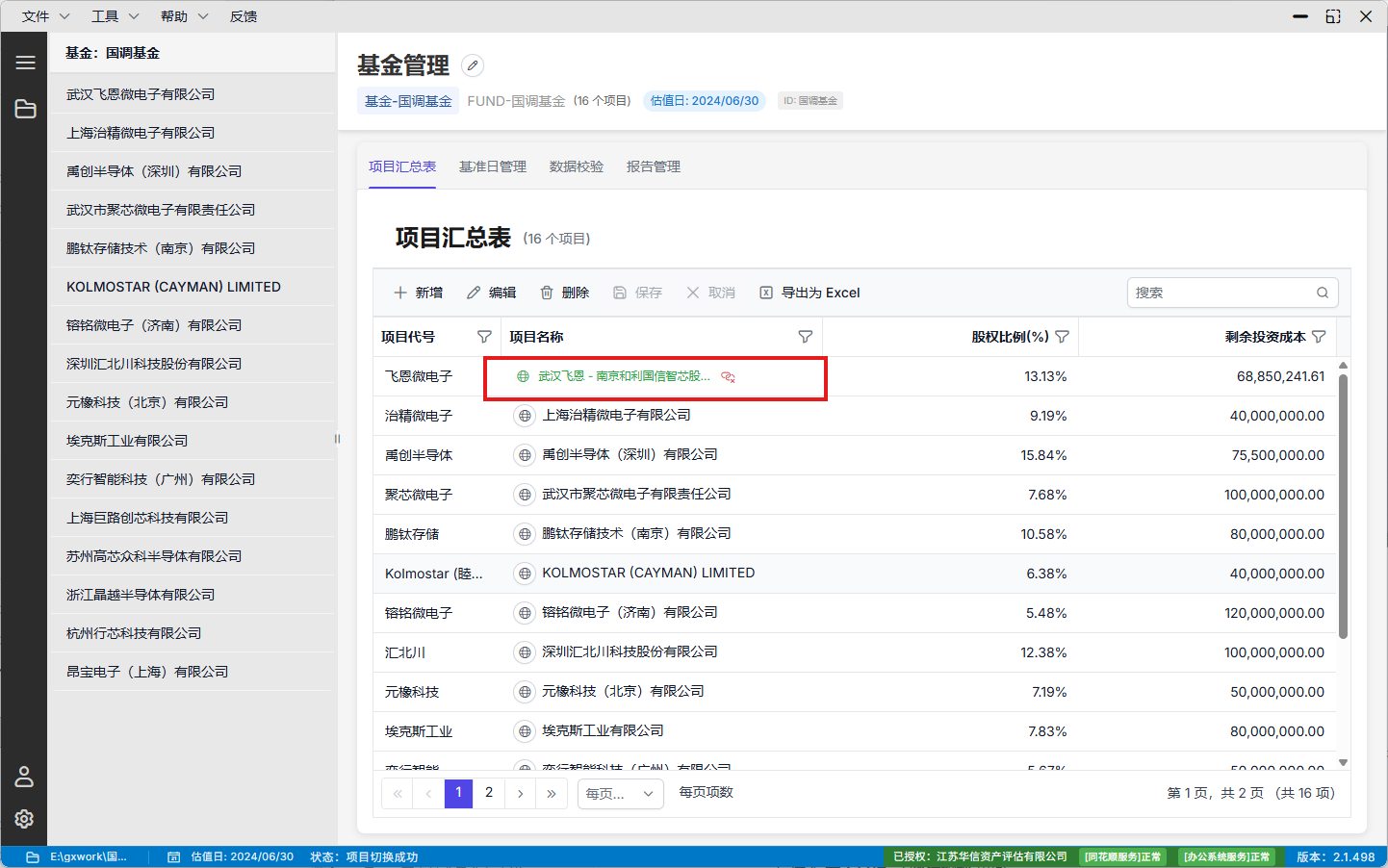
Task: Click the filter icon on 剩余投资成本 column
Action: (1319, 337)
